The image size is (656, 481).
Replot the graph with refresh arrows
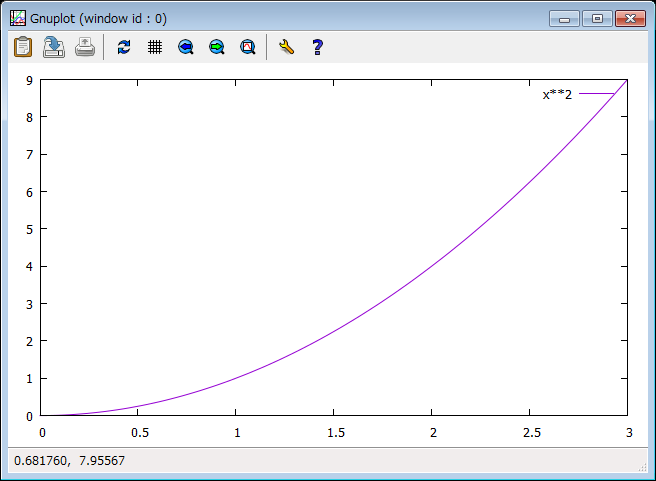coord(124,47)
